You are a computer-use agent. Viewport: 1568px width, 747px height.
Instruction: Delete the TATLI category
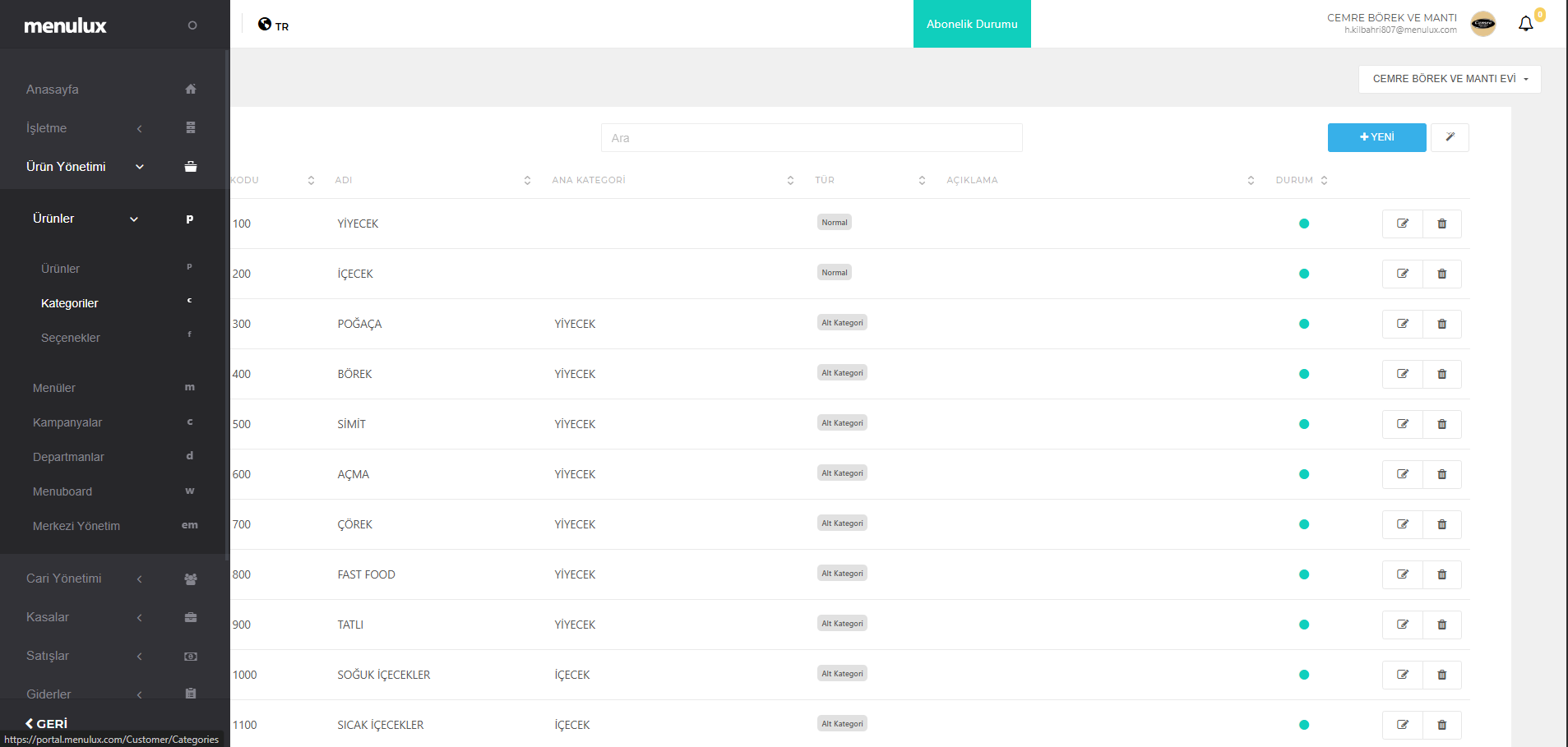[x=1441, y=625]
